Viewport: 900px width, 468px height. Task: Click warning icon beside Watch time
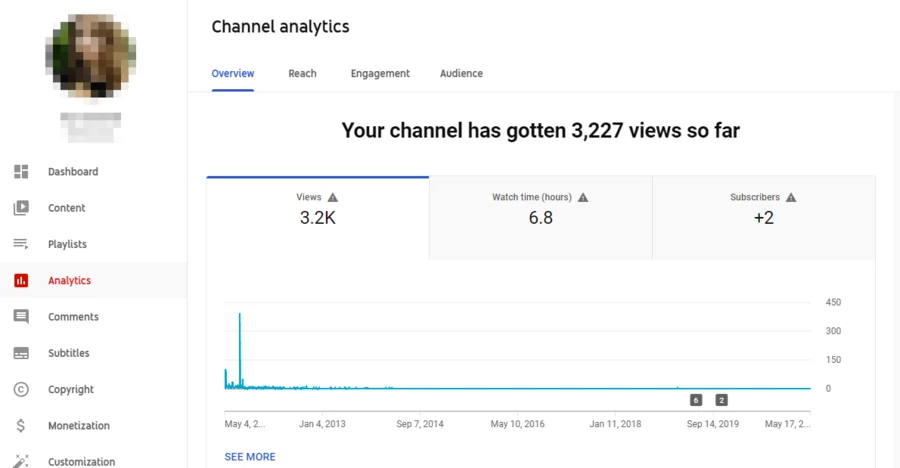[x=583, y=198]
